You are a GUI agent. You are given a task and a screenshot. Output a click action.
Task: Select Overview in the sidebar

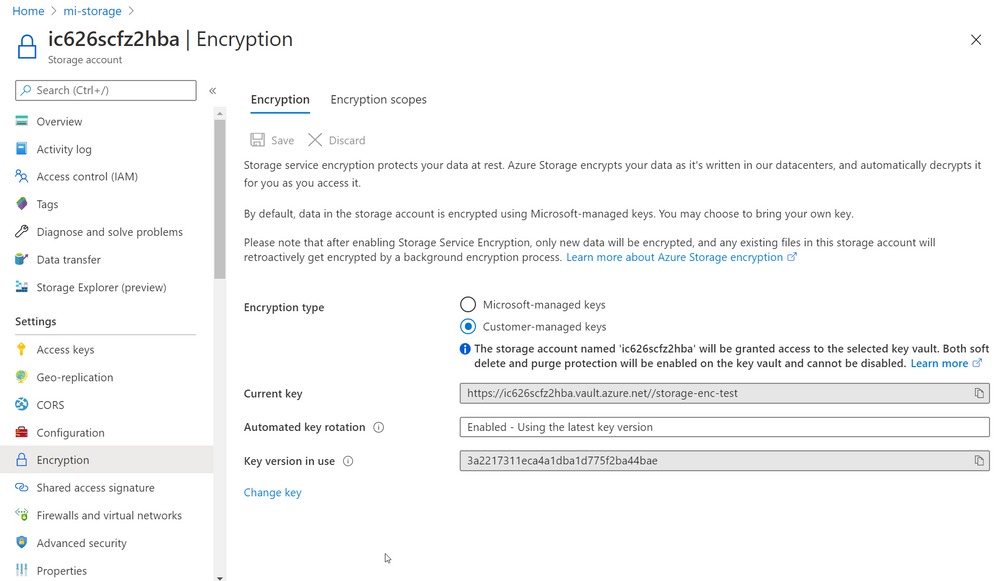(x=60, y=121)
